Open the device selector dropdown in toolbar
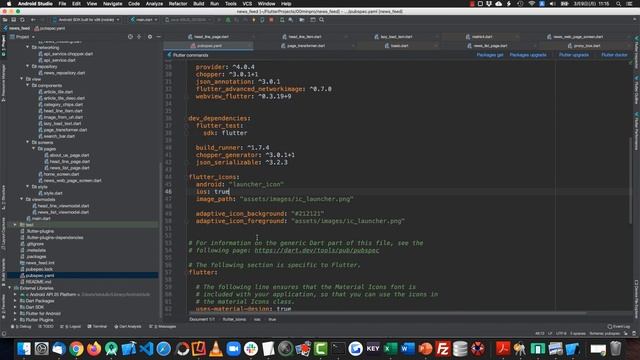The width and height of the screenshot is (640, 360). (x=86, y=20)
